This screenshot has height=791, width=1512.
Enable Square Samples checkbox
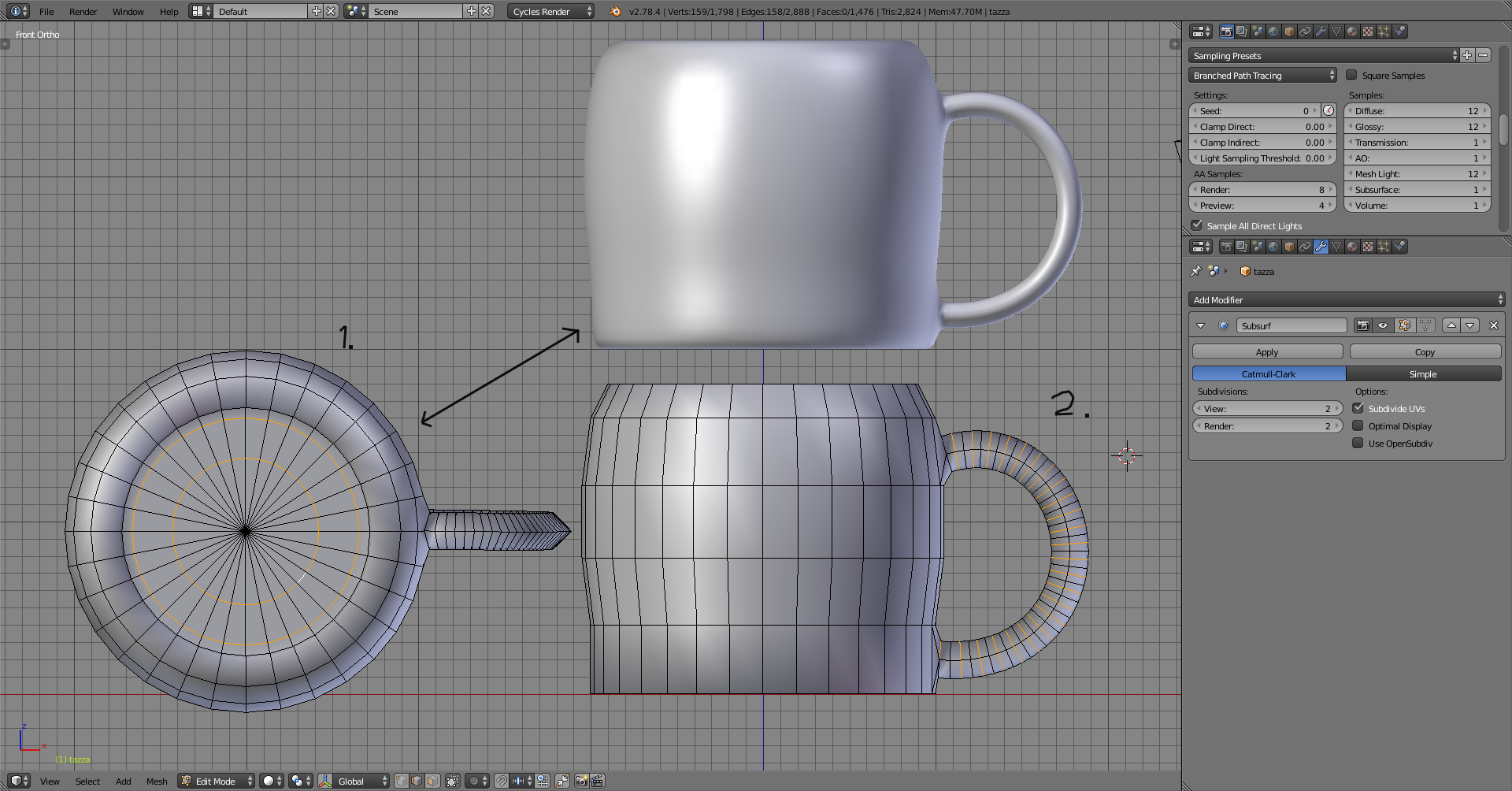click(1351, 75)
